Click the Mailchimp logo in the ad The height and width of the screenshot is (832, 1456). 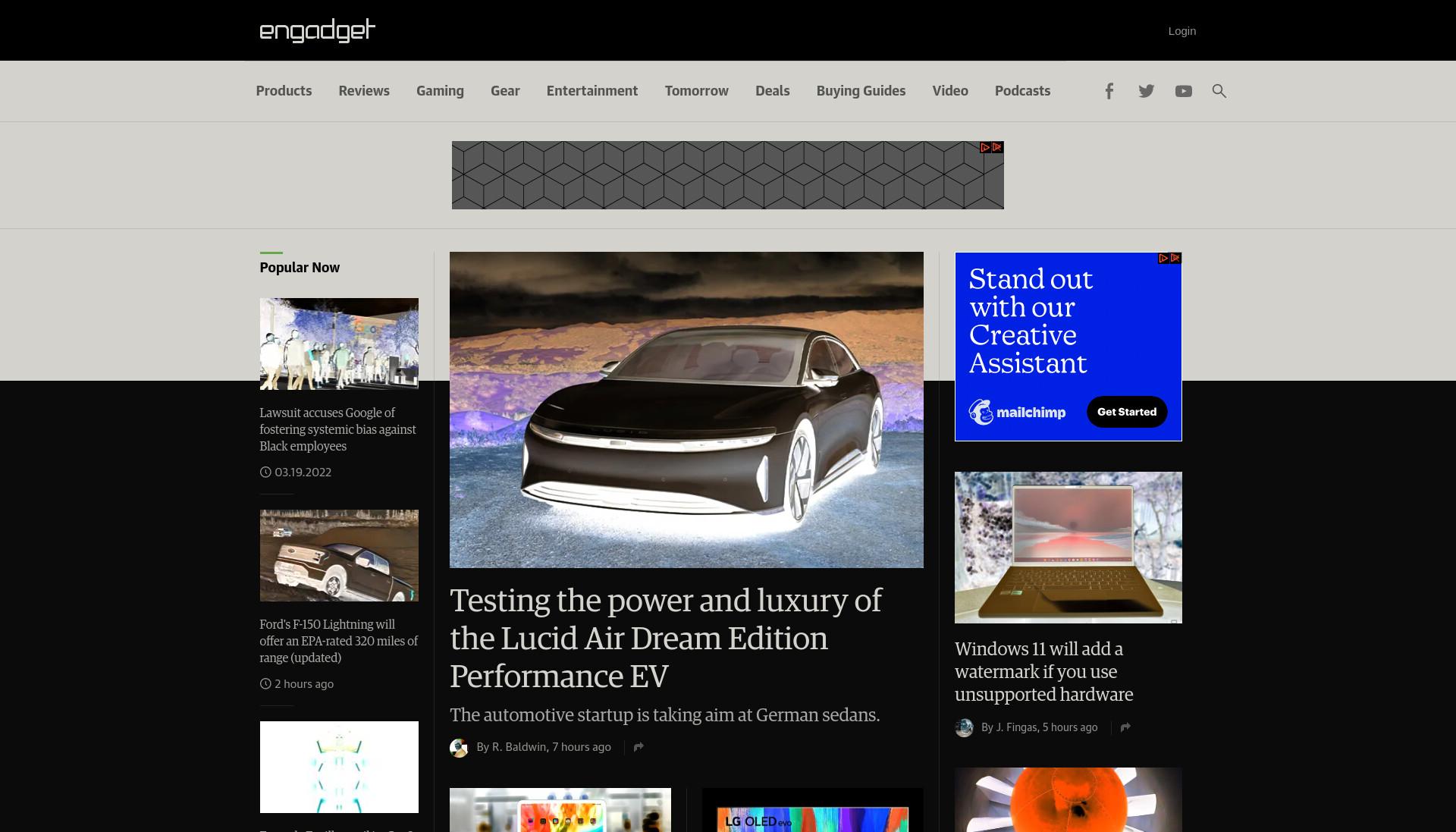click(1017, 412)
